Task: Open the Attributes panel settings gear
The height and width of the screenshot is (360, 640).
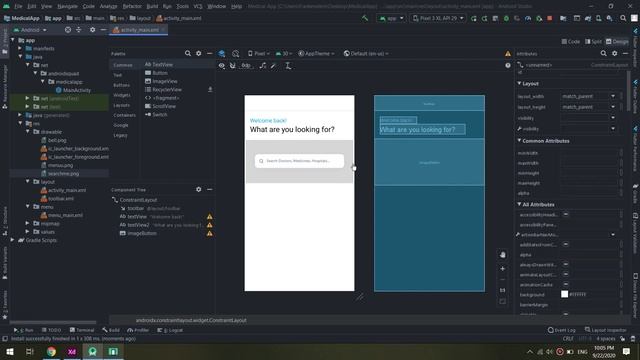Action: (x=615, y=53)
